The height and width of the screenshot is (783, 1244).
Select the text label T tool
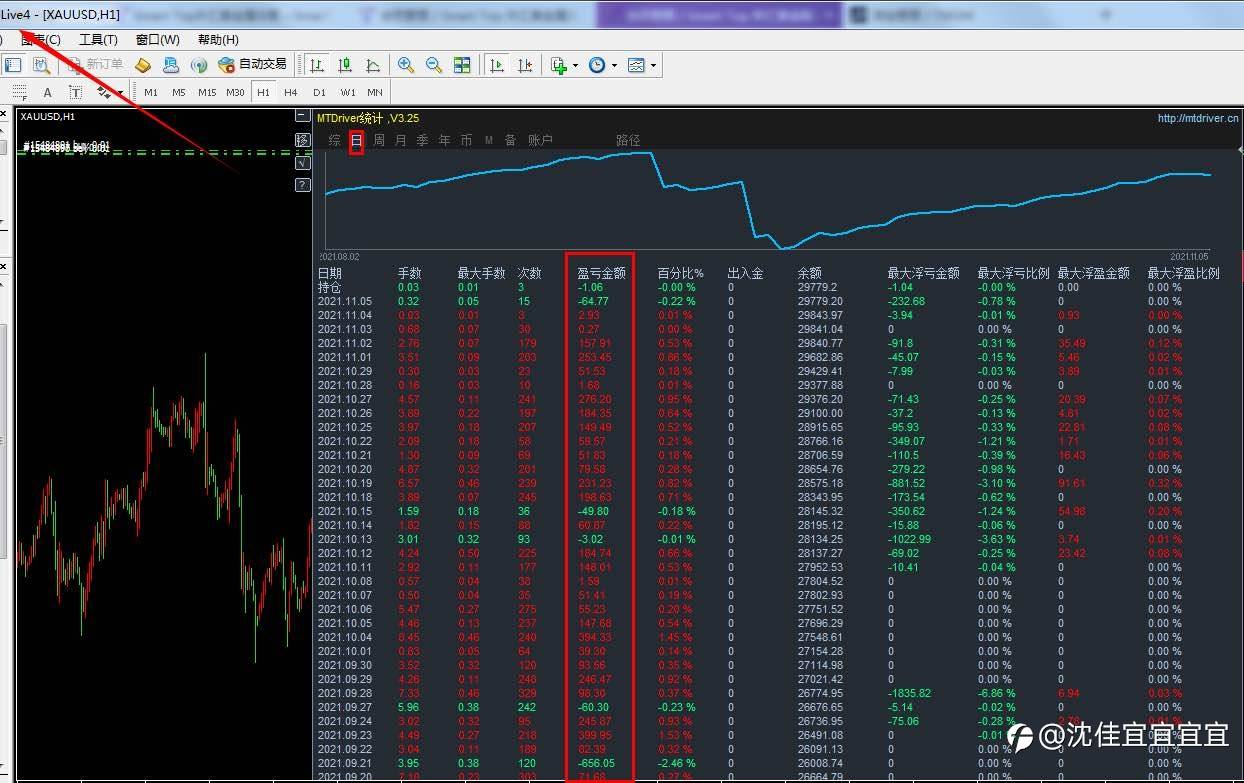pos(75,92)
